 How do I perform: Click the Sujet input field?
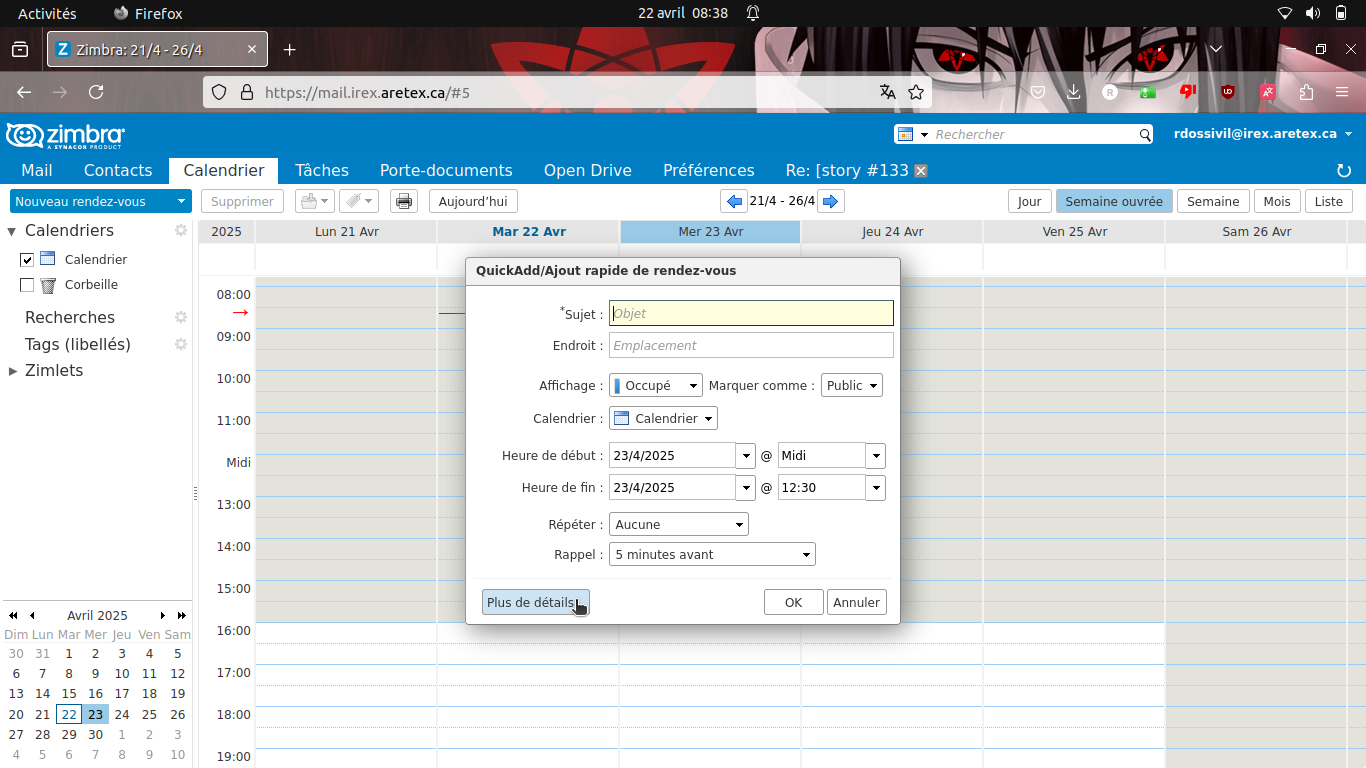tap(751, 314)
